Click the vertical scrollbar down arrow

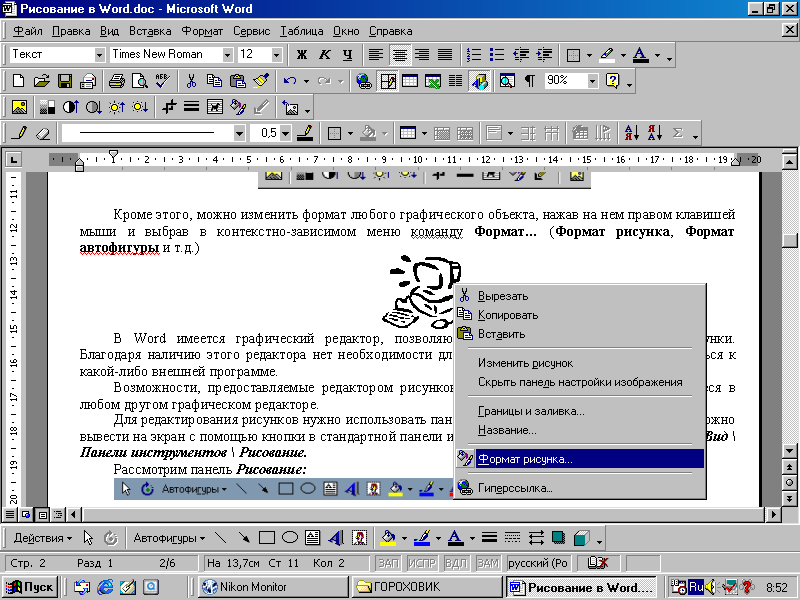[x=789, y=451]
